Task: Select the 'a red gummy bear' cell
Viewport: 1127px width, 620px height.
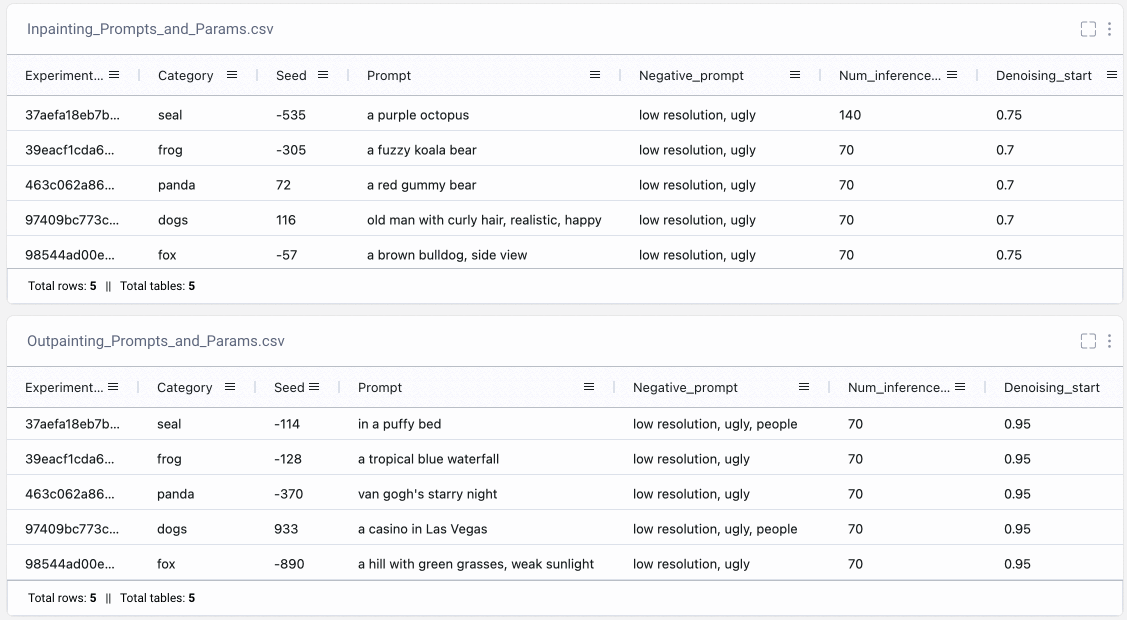Action: point(421,185)
